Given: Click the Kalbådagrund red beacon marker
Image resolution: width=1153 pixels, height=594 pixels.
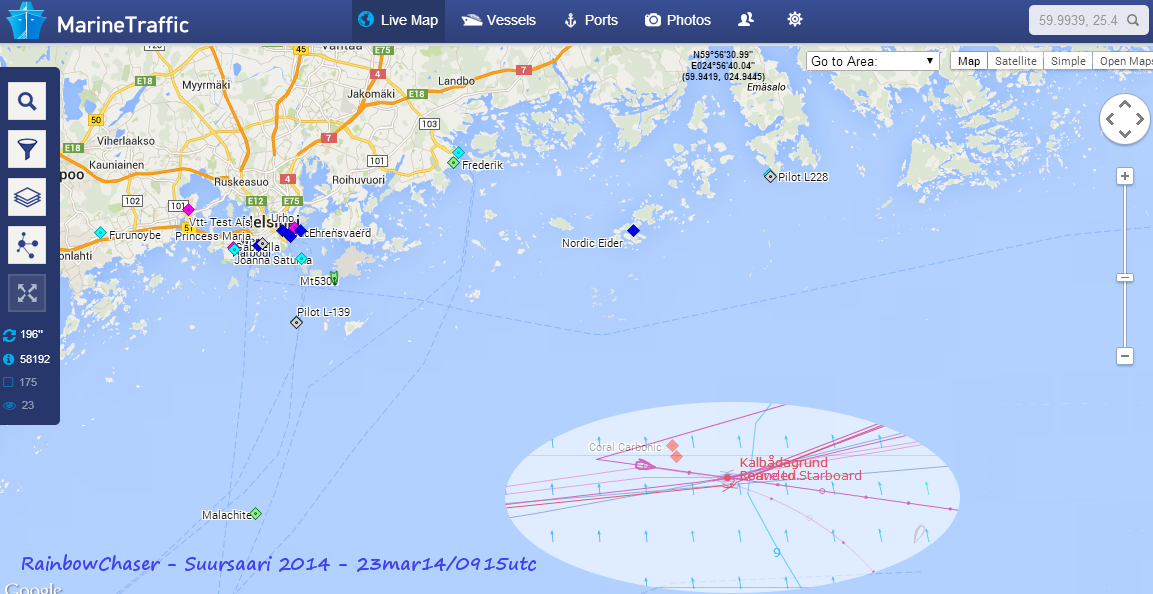Looking at the screenshot, I should point(727,478).
